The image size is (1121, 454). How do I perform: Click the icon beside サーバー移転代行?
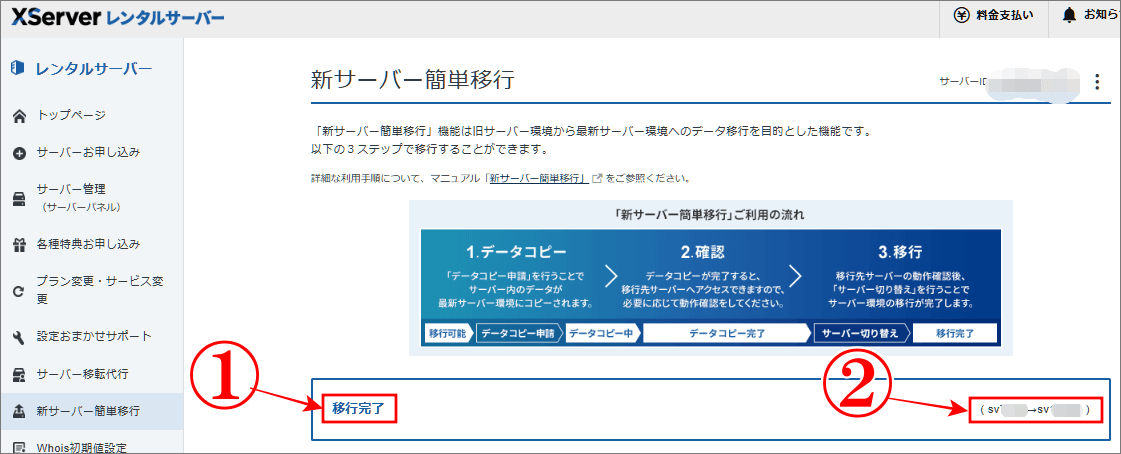(20, 375)
